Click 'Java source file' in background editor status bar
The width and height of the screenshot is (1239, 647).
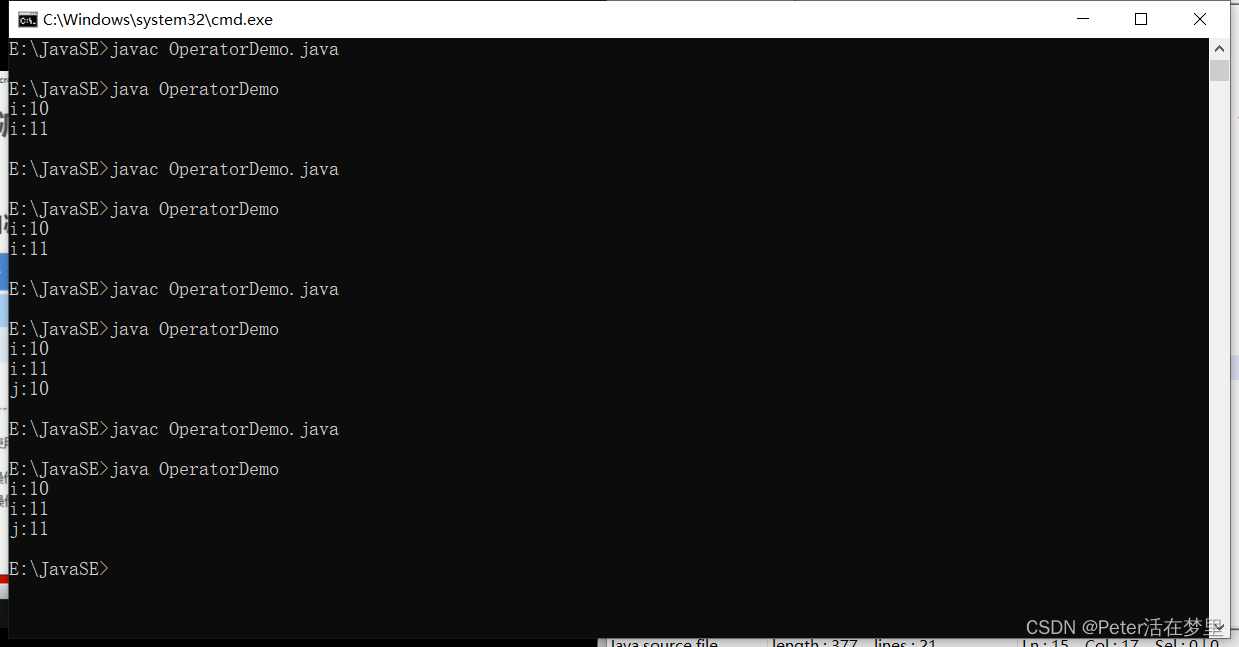[662, 642]
